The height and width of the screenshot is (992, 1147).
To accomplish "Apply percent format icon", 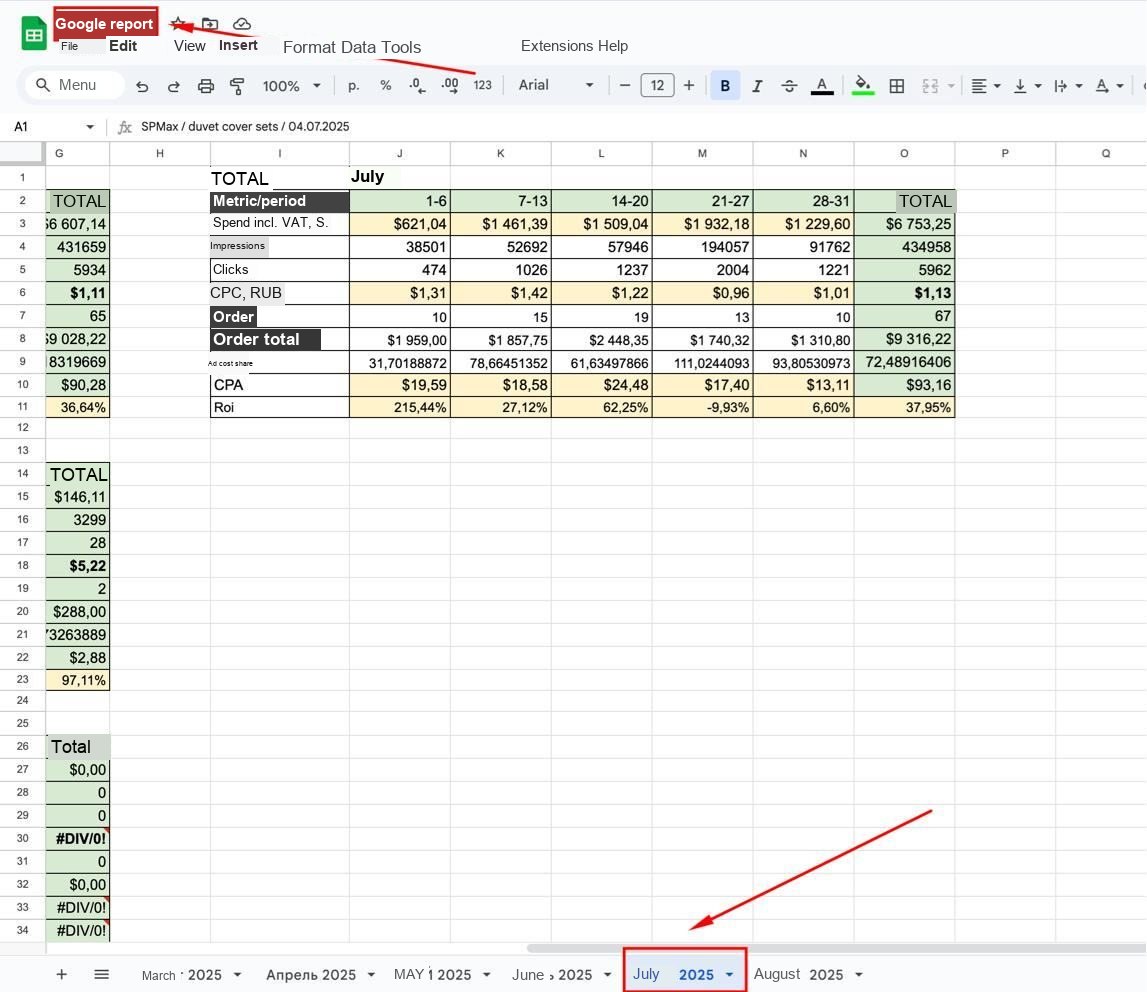I will coord(386,86).
